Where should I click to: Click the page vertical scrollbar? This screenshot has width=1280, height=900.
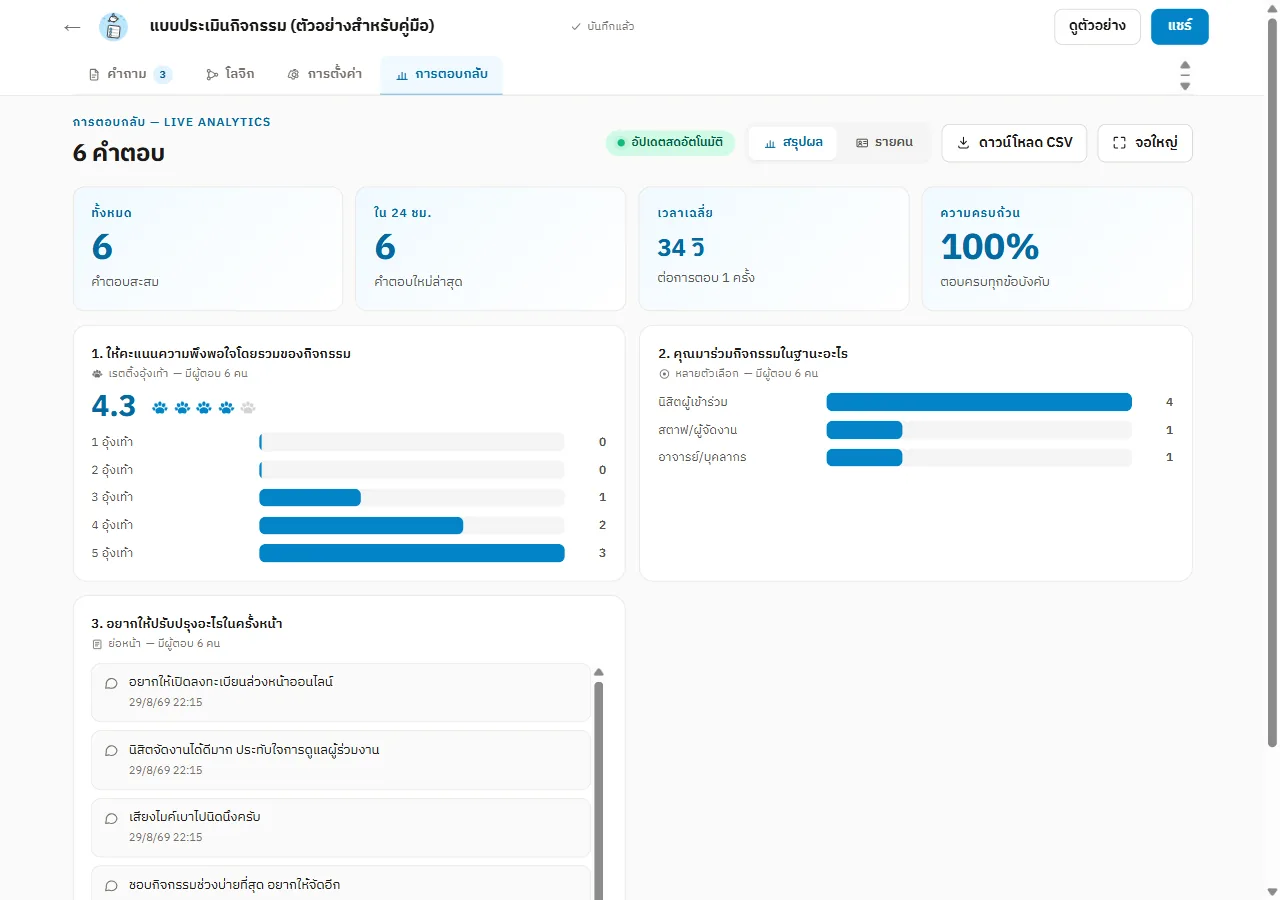point(1272,382)
